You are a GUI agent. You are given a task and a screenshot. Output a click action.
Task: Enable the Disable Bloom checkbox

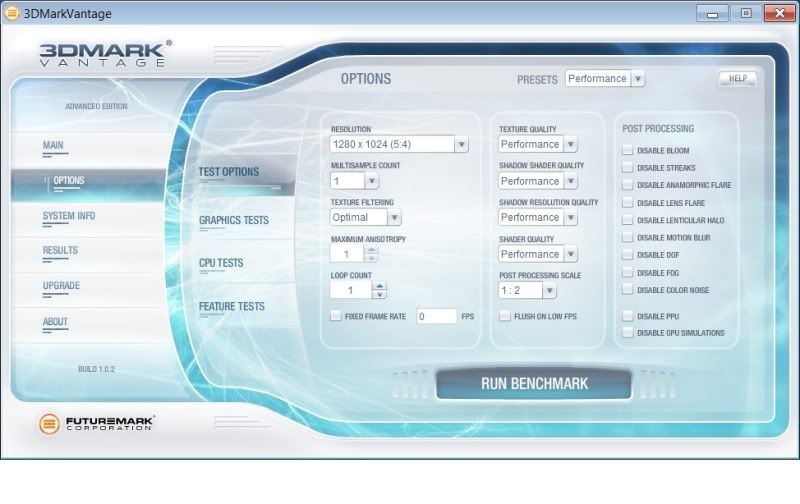[627, 150]
